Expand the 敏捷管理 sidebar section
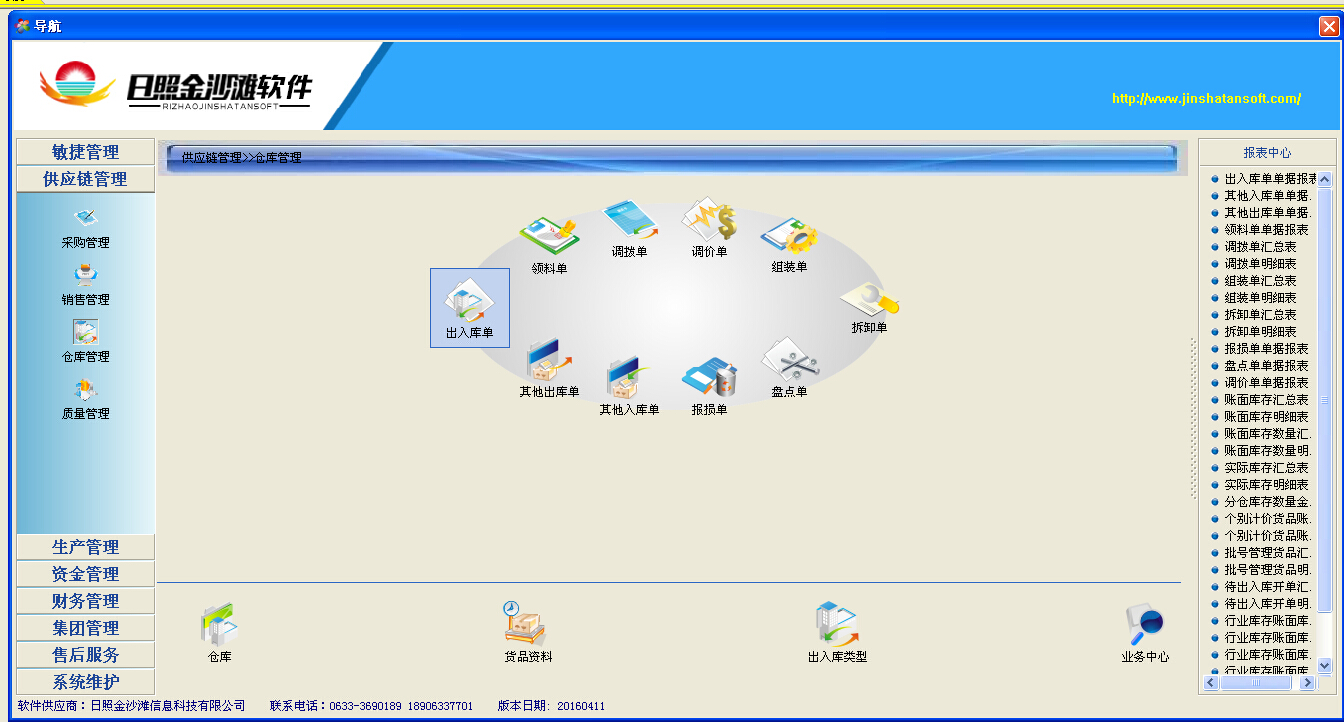This screenshot has height=722, width=1344. 86,152
